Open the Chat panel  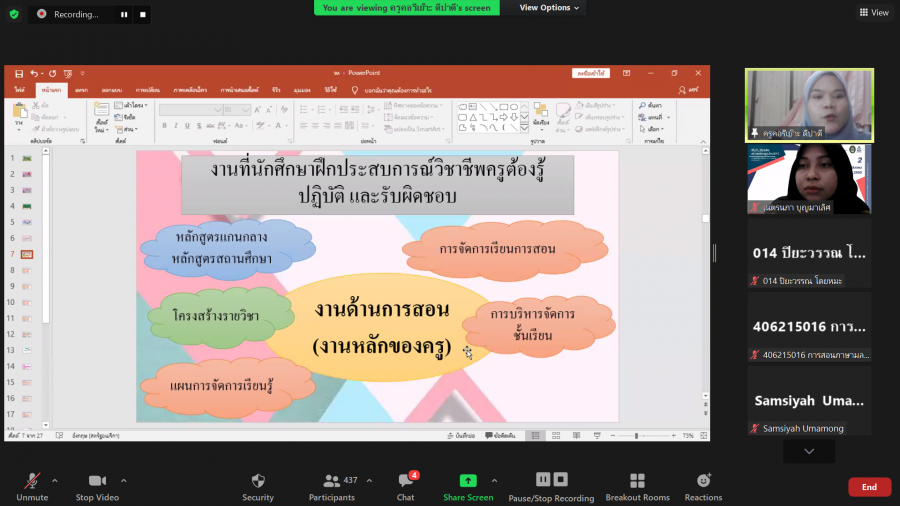pyautogui.click(x=405, y=481)
